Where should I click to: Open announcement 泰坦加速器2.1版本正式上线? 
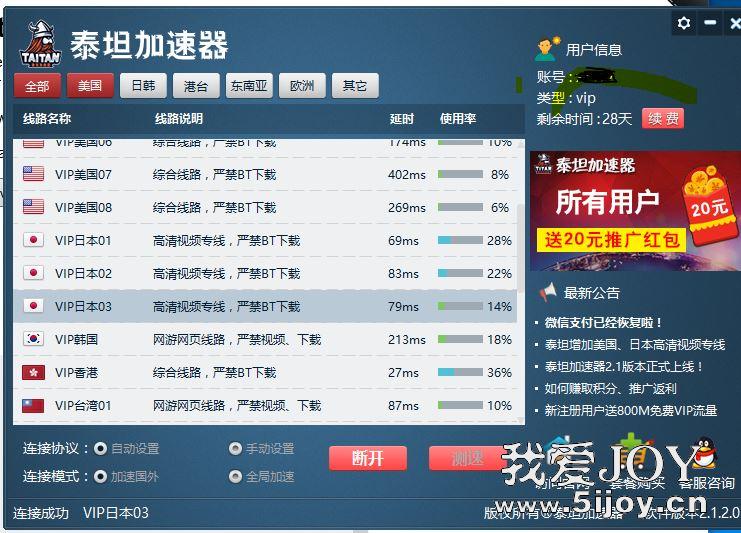coord(624,366)
